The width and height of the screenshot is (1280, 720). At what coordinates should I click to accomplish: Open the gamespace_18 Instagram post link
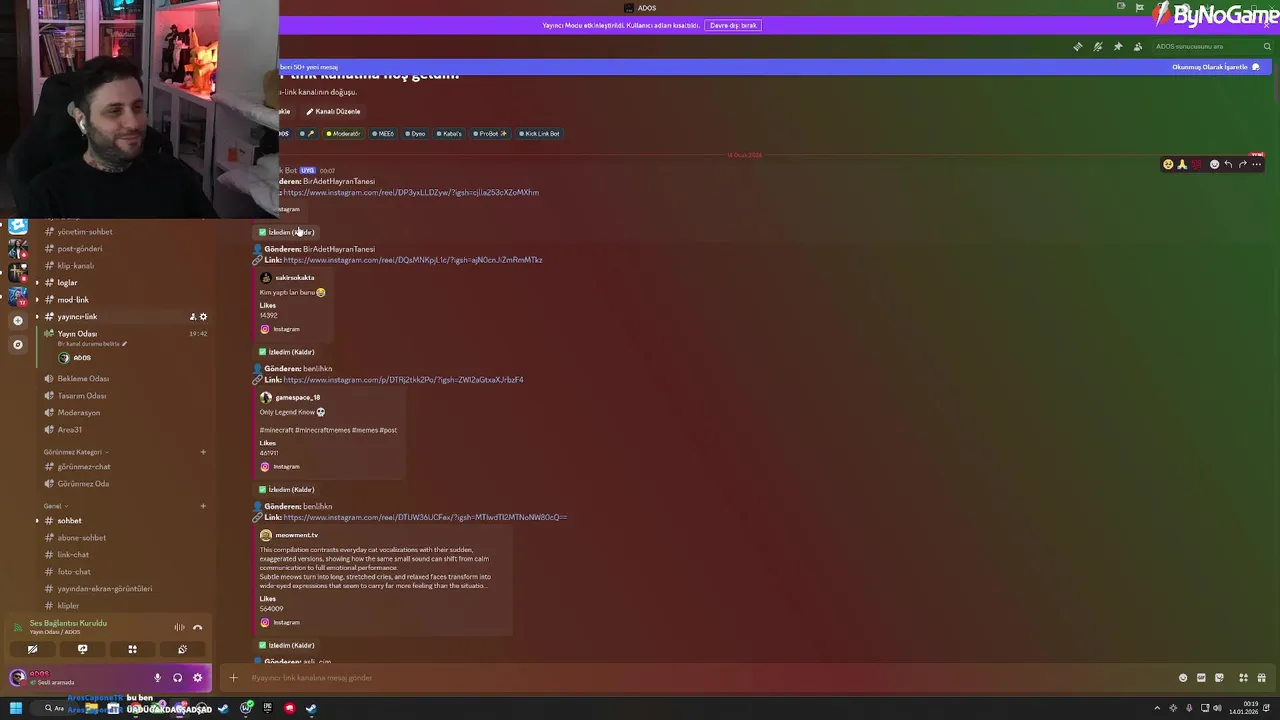[403, 380]
